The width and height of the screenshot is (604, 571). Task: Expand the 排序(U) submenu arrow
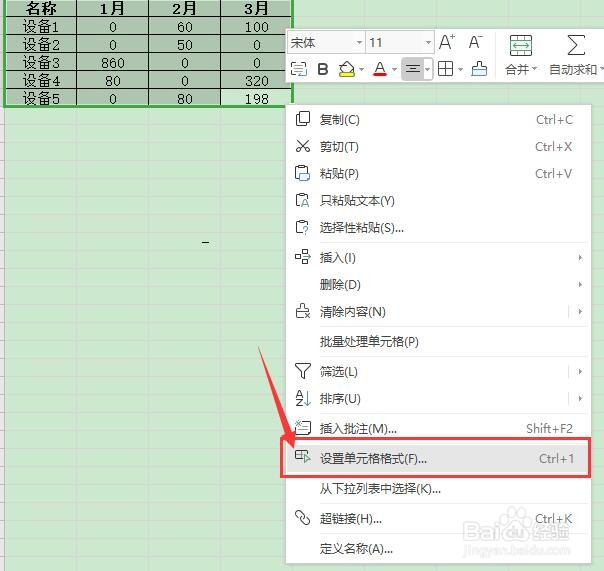tap(580, 398)
